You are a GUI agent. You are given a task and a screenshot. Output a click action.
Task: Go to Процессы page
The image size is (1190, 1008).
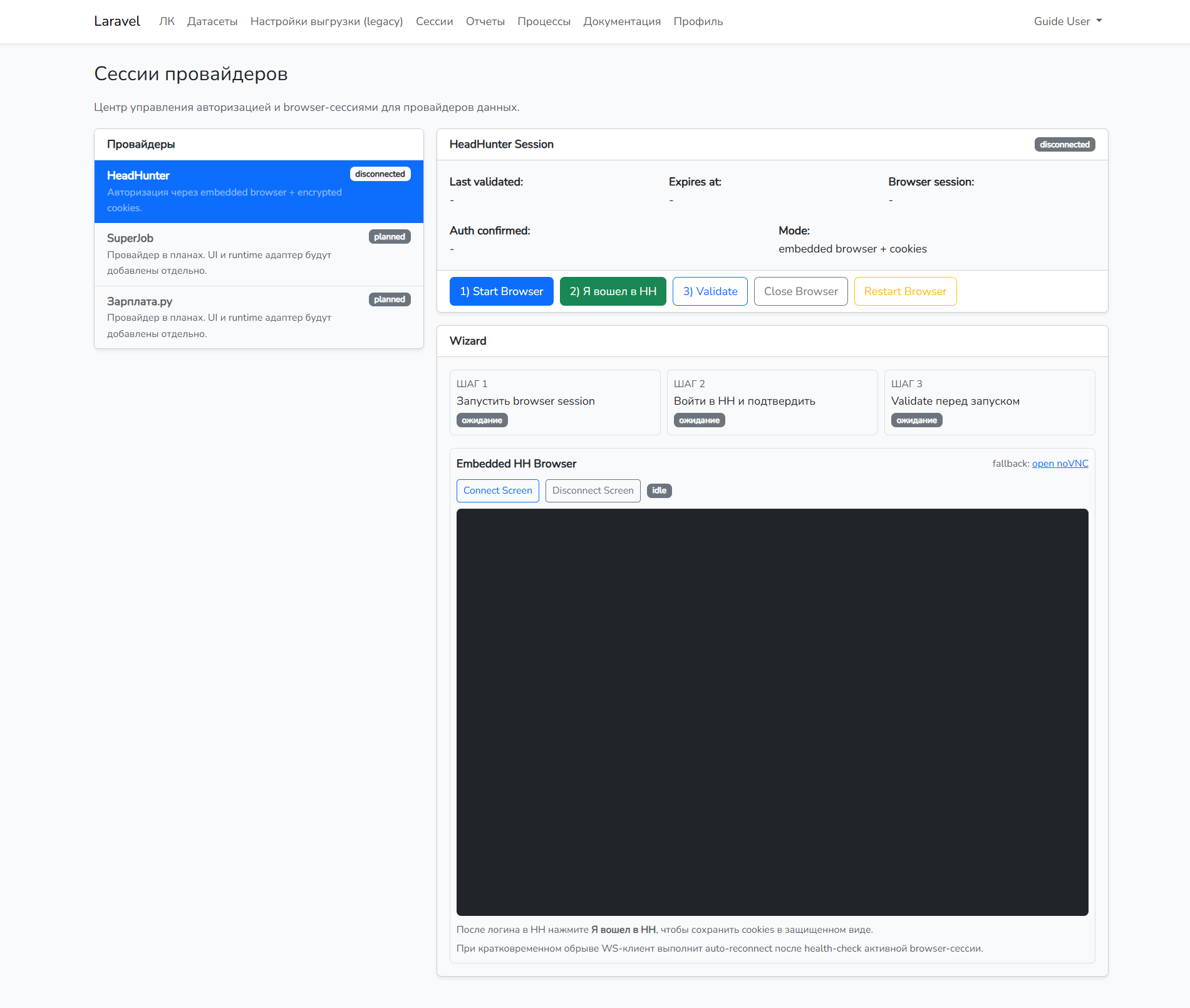click(544, 21)
